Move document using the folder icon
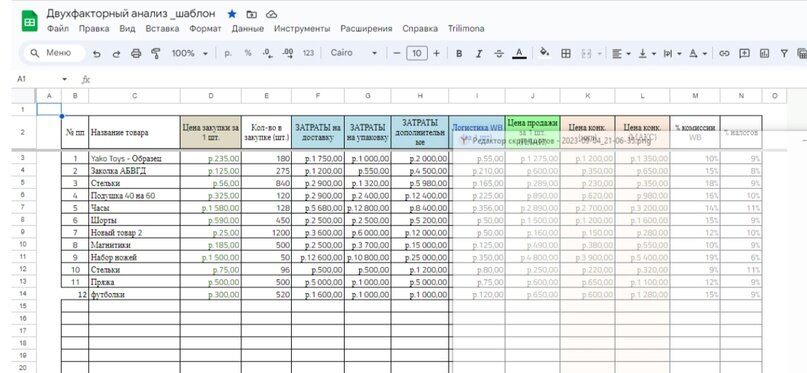The height and width of the screenshot is (373, 807). pyautogui.click(x=252, y=14)
